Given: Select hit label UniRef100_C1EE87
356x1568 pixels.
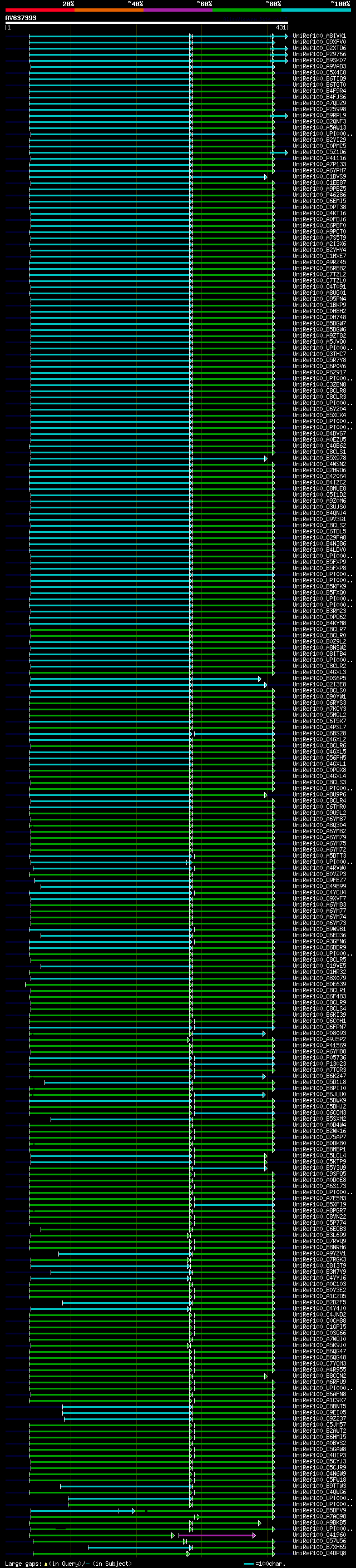Looking at the screenshot, I should point(319,182).
